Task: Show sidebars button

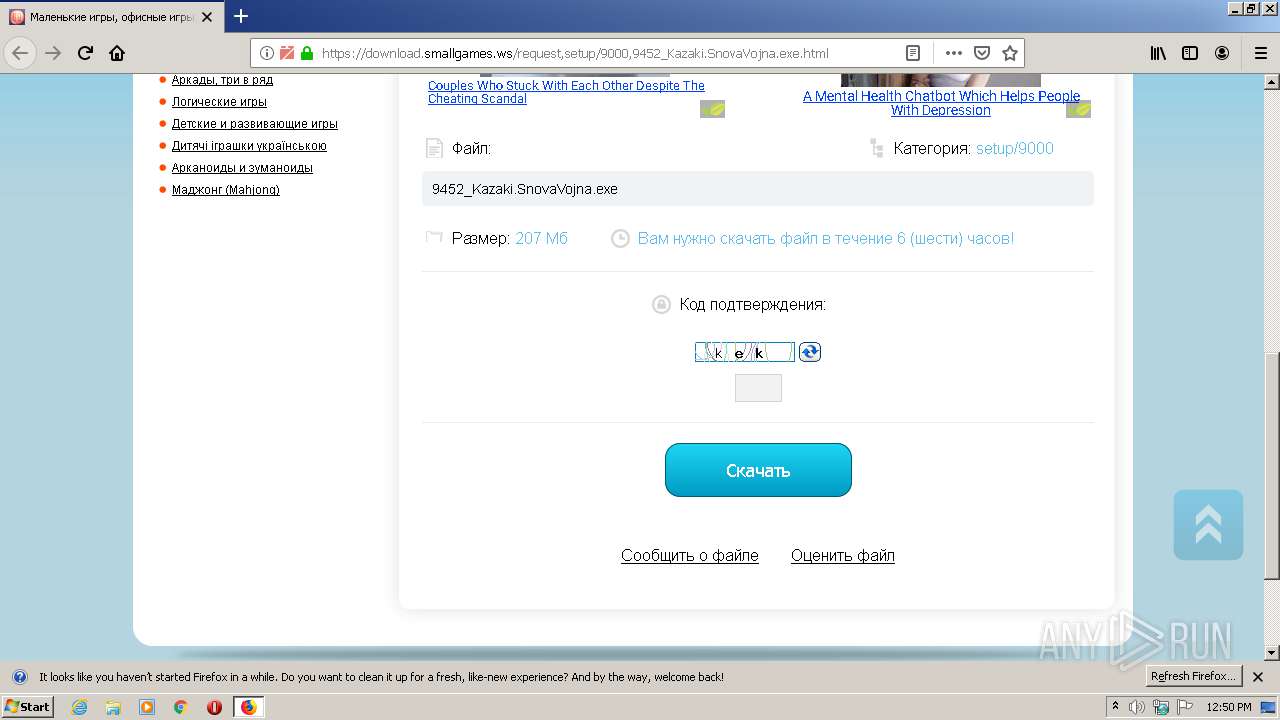Action: [x=1190, y=53]
